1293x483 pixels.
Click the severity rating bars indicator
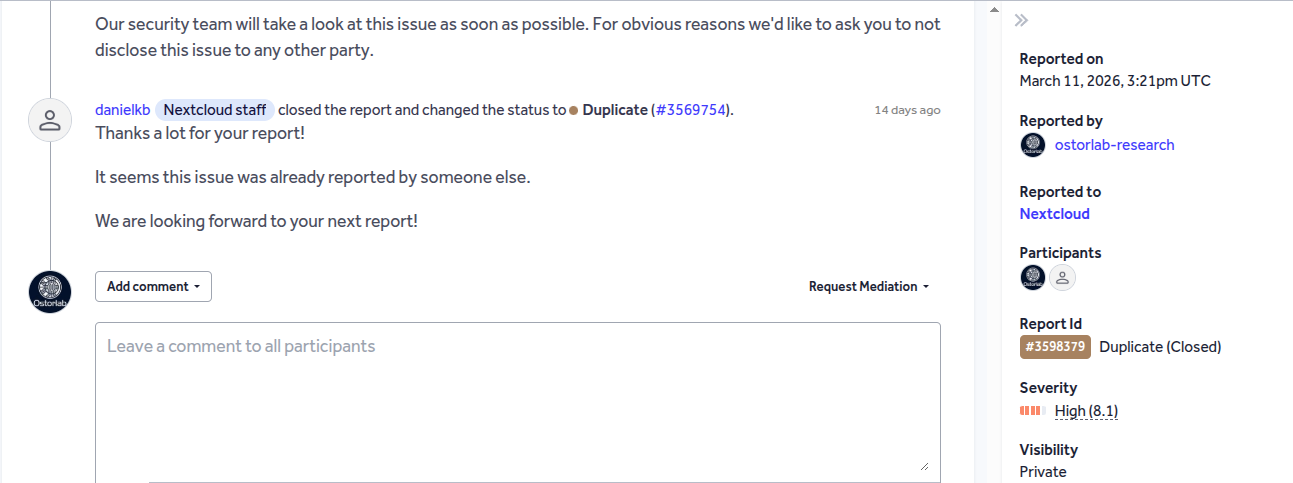point(1032,411)
